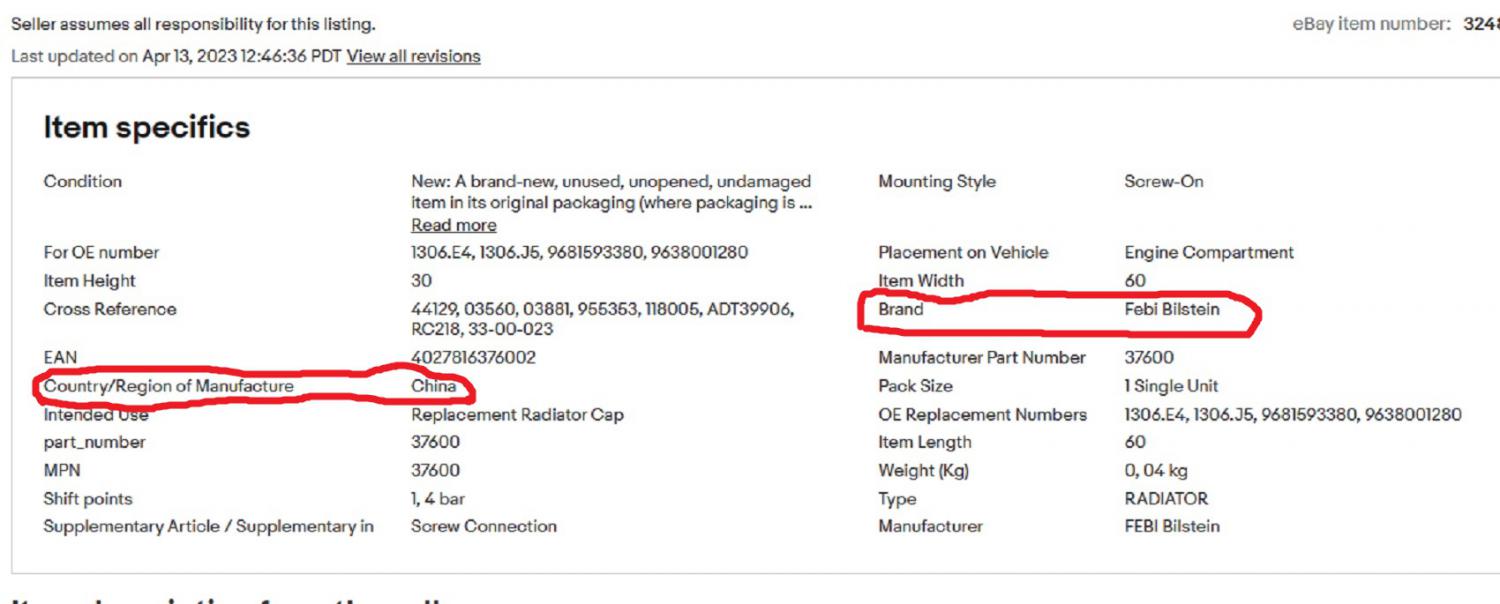
Task: Click the For OE number values
Action: [x=579, y=252]
